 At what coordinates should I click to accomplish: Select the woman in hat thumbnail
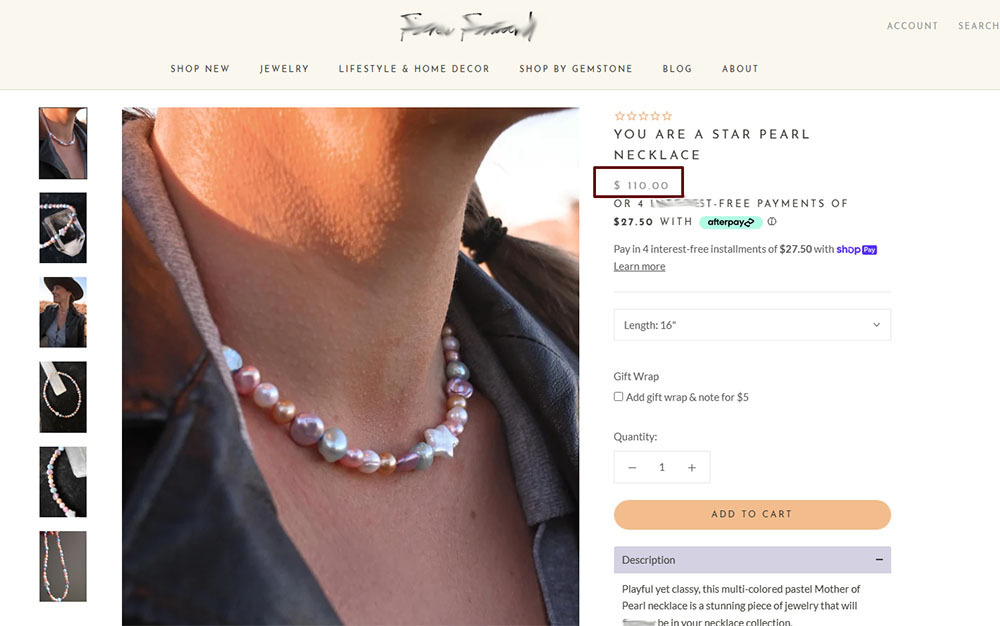click(63, 312)
